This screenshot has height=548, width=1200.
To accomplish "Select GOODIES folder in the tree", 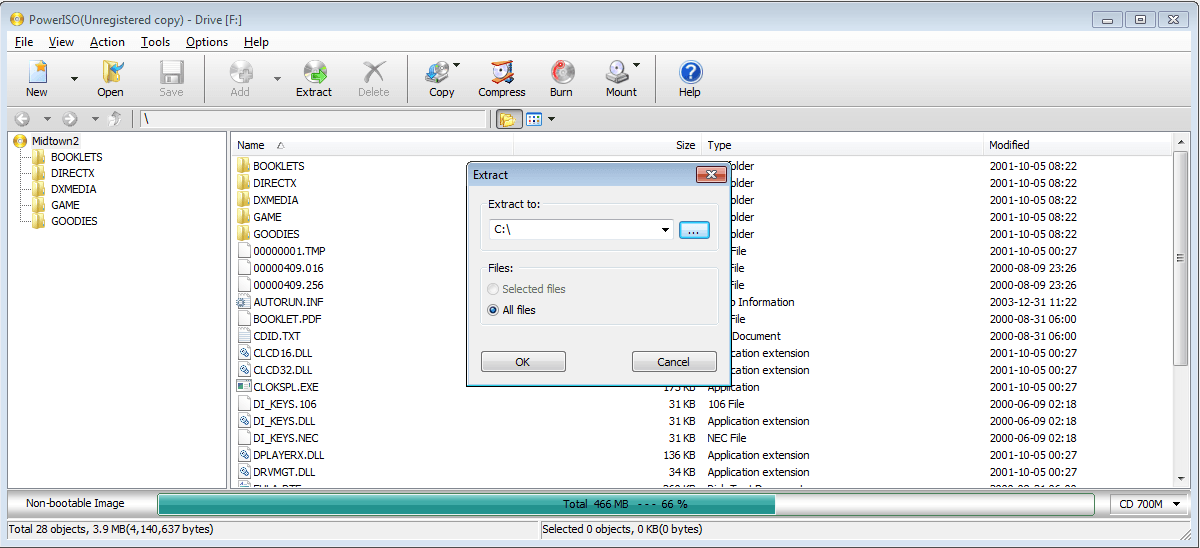I will point(74,221).
